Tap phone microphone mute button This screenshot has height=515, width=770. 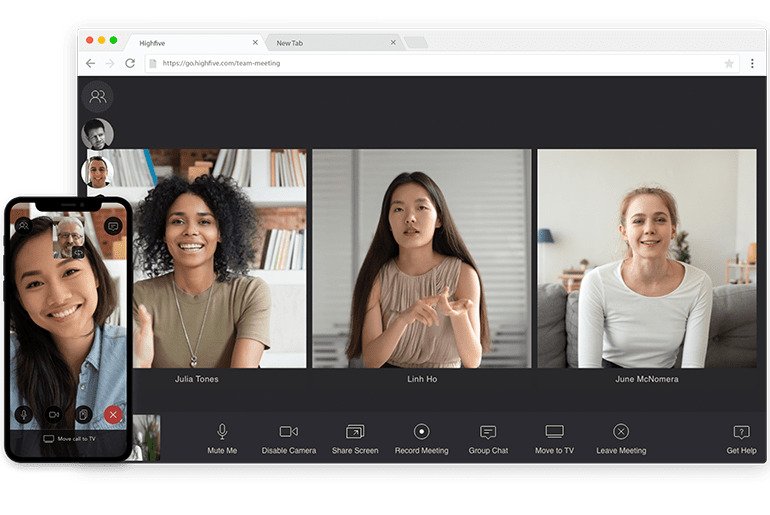(x=23, y=414)
